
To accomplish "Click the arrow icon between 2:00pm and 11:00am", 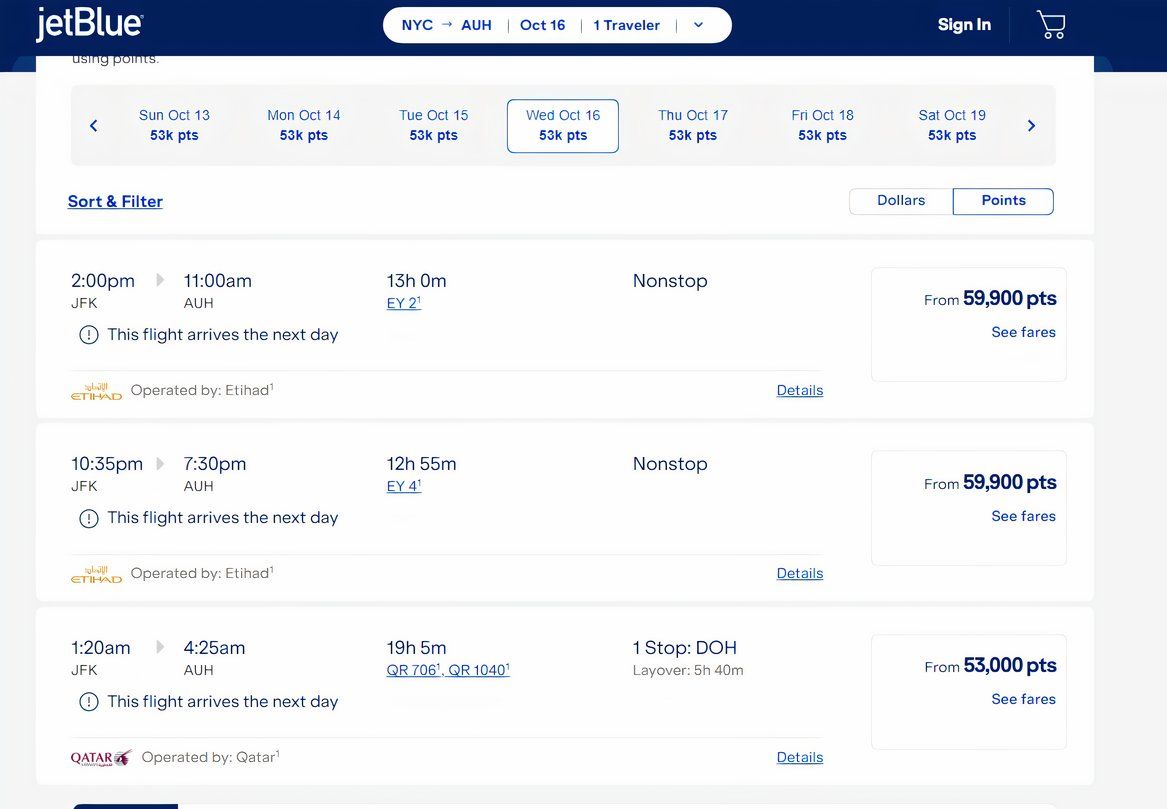I will point(160,281).
